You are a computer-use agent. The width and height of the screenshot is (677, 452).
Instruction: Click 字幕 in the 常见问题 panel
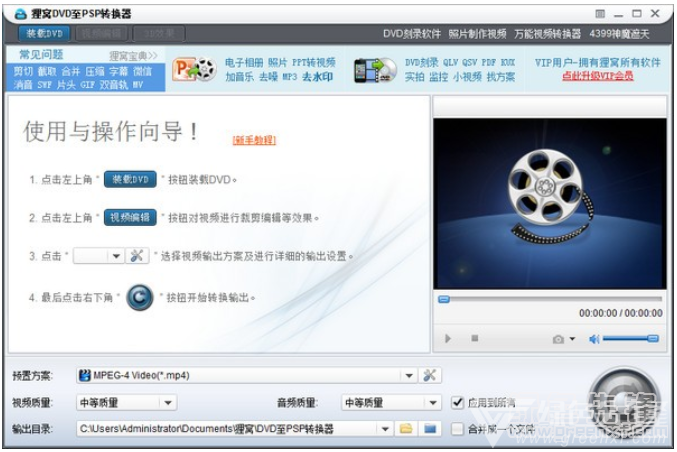tap(118, 71)
